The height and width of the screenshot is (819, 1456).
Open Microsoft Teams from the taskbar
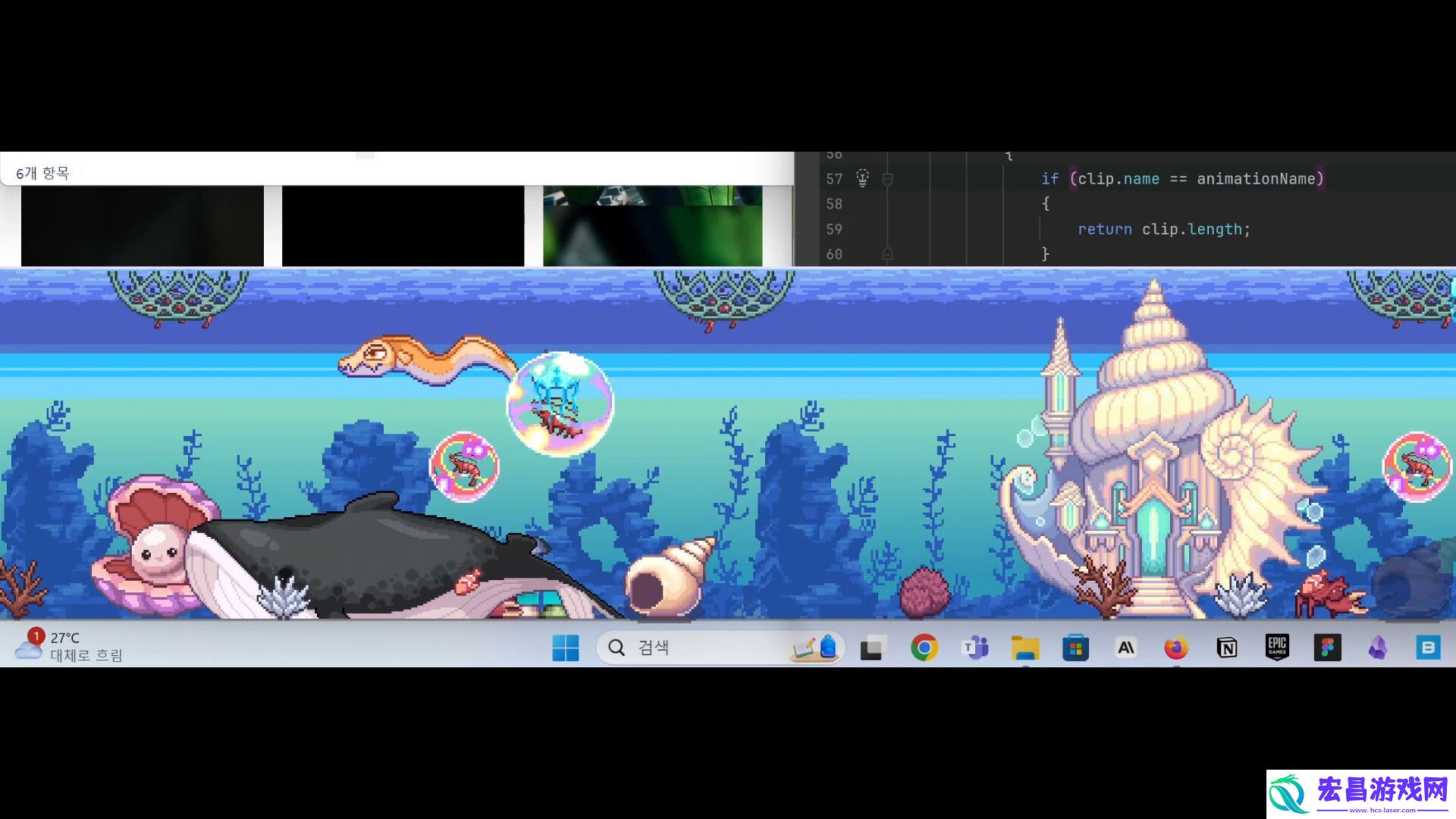click(x=974, y=648)
